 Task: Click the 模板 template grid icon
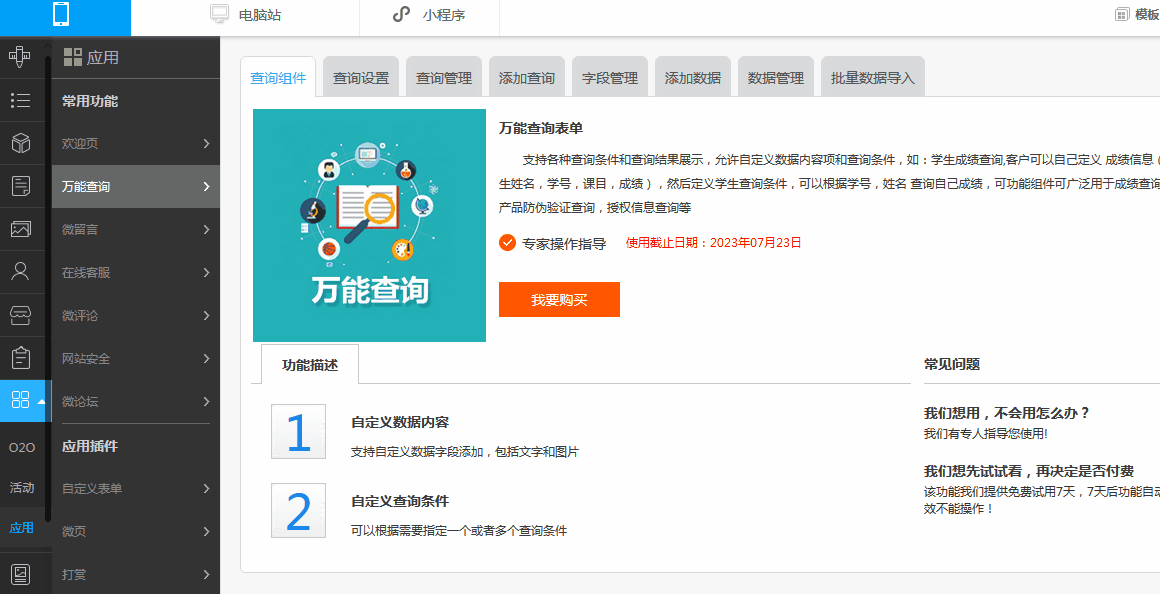[1122, 15]
